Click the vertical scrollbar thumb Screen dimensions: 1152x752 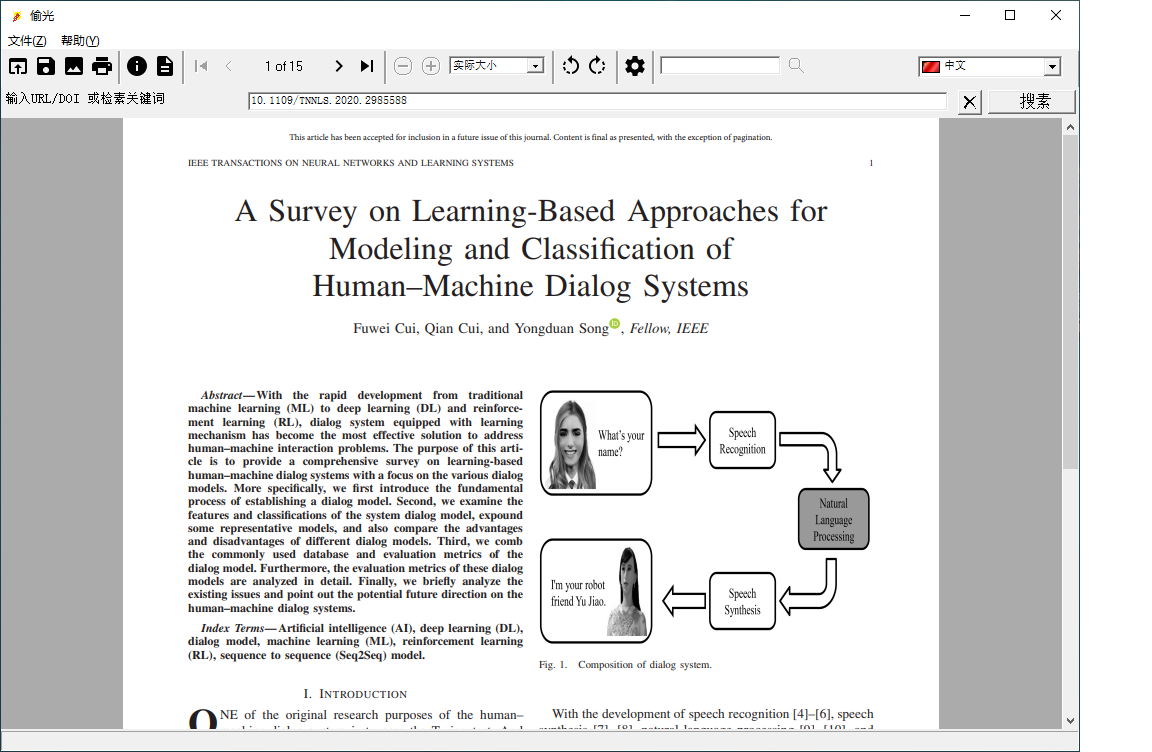1070,301
